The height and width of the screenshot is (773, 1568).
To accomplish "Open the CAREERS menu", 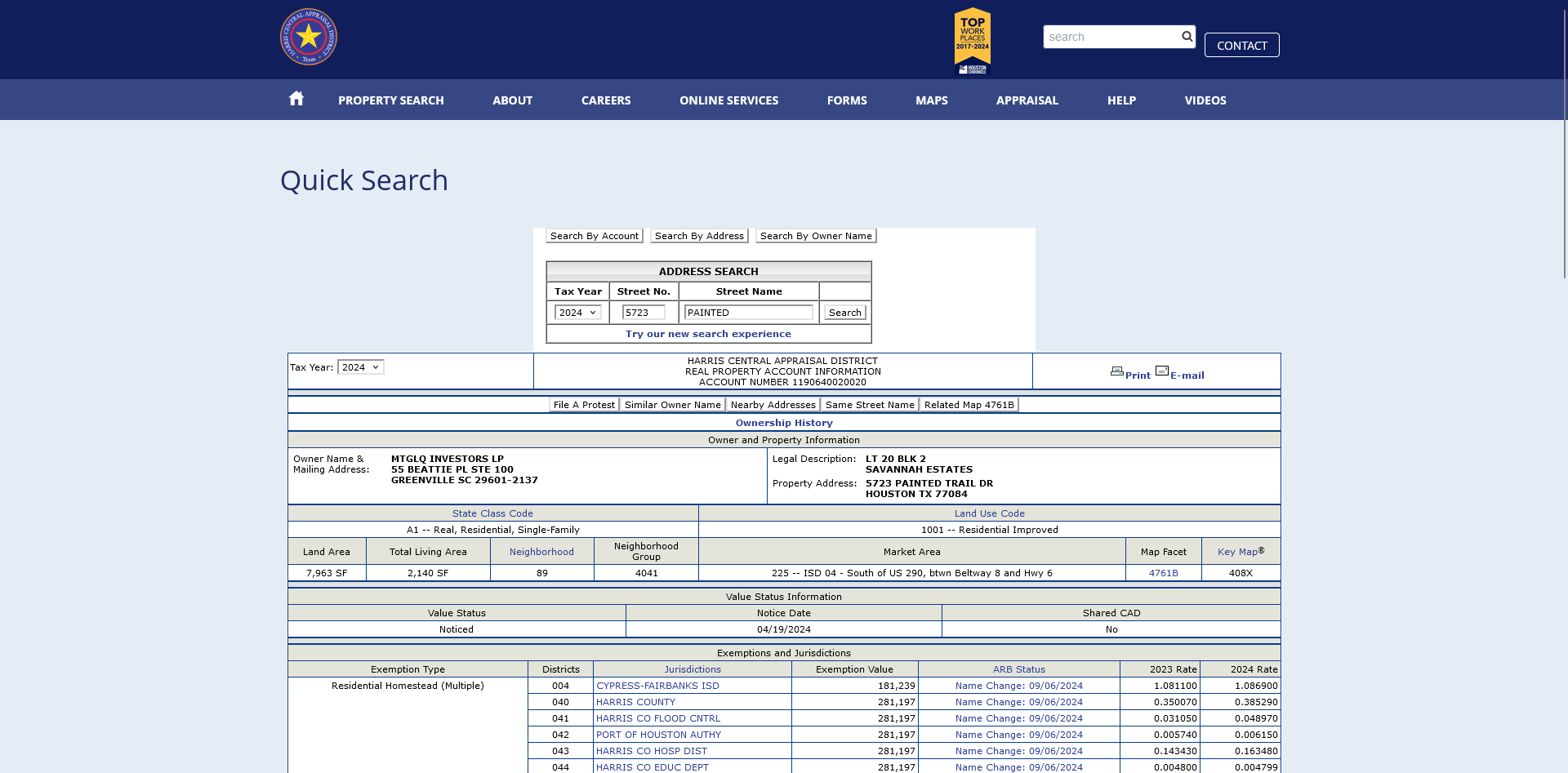I will point(606,100).
